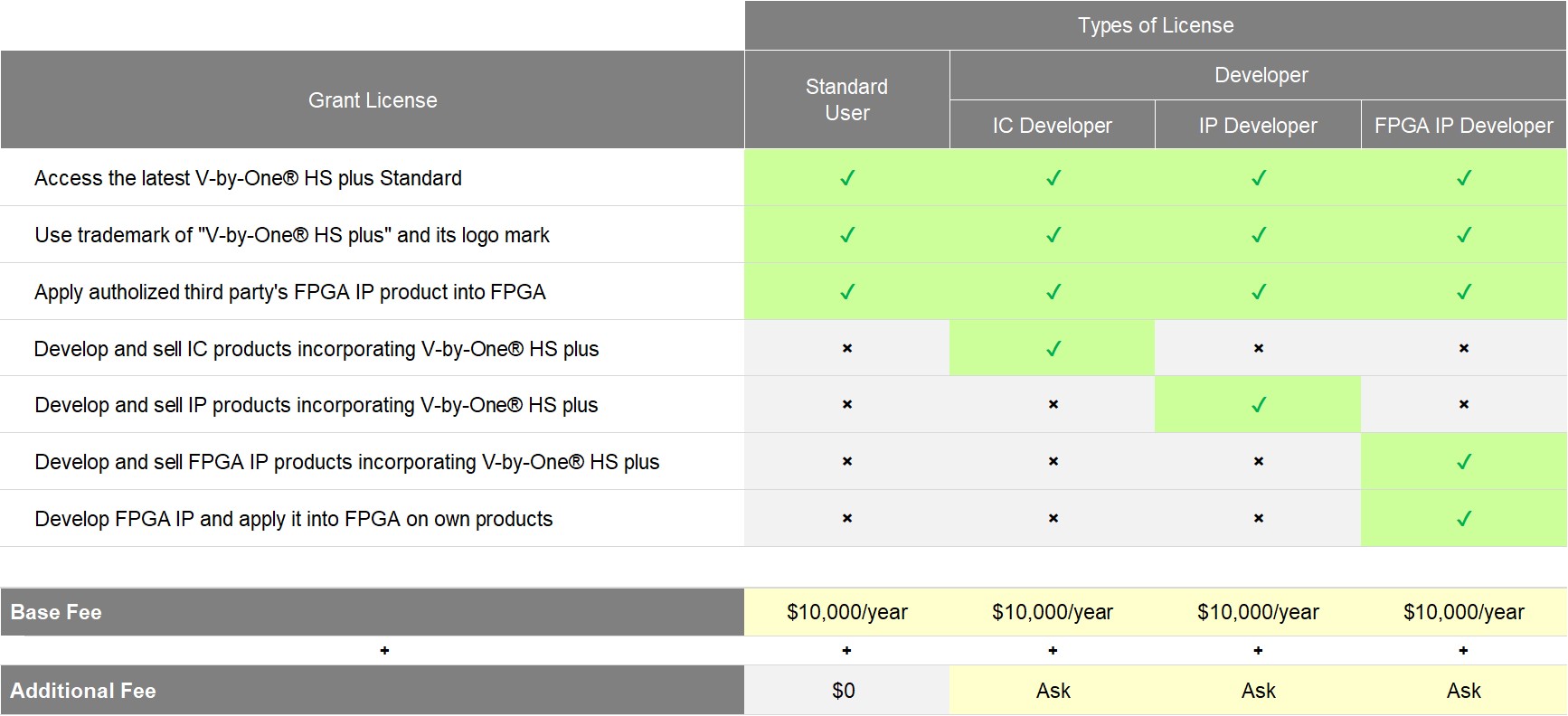
Task: Select the 'IP Developer' column header
Action: click(x=1258, y=125)
